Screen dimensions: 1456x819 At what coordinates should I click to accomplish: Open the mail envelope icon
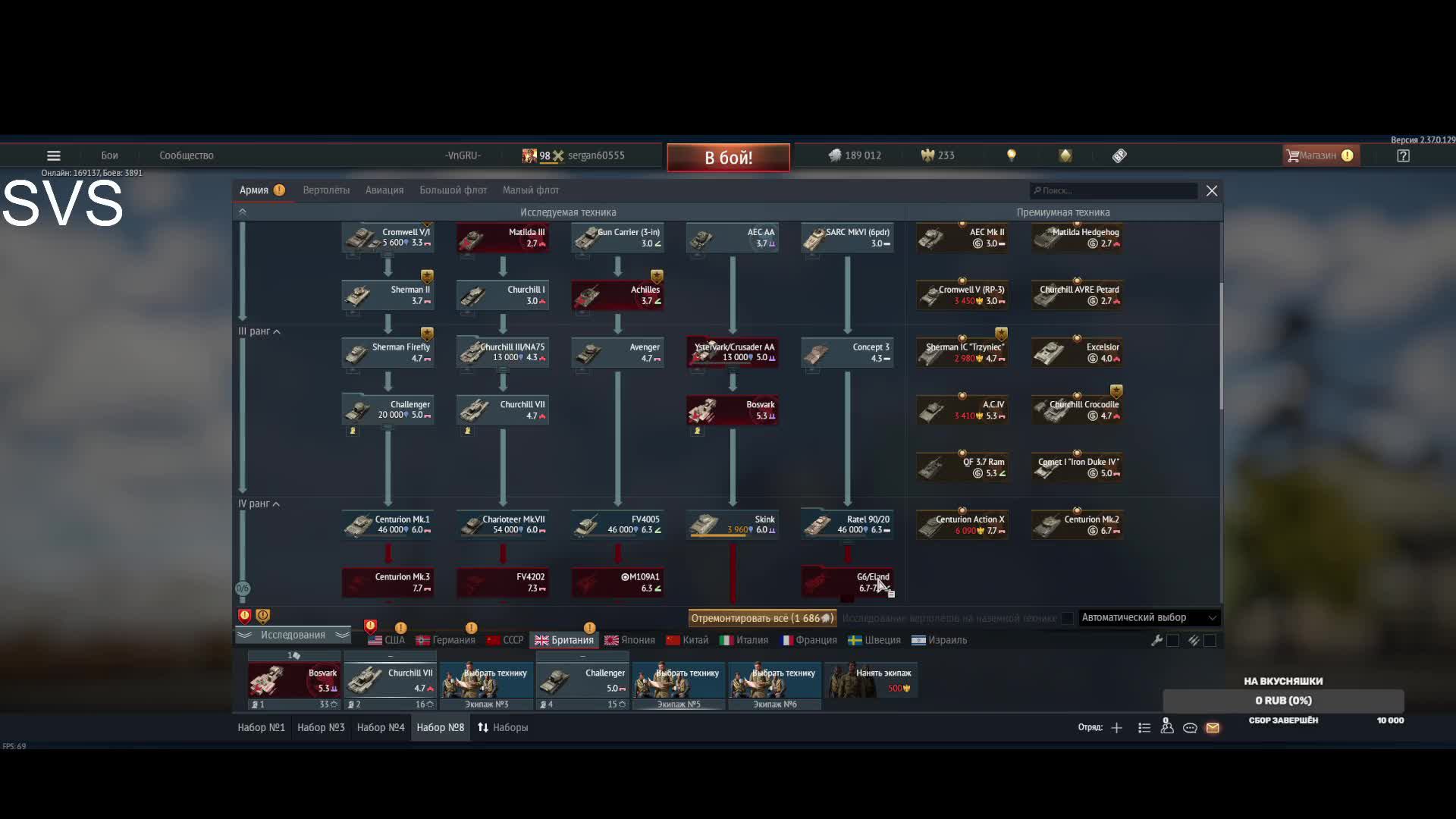click(x=1213, y=728)
